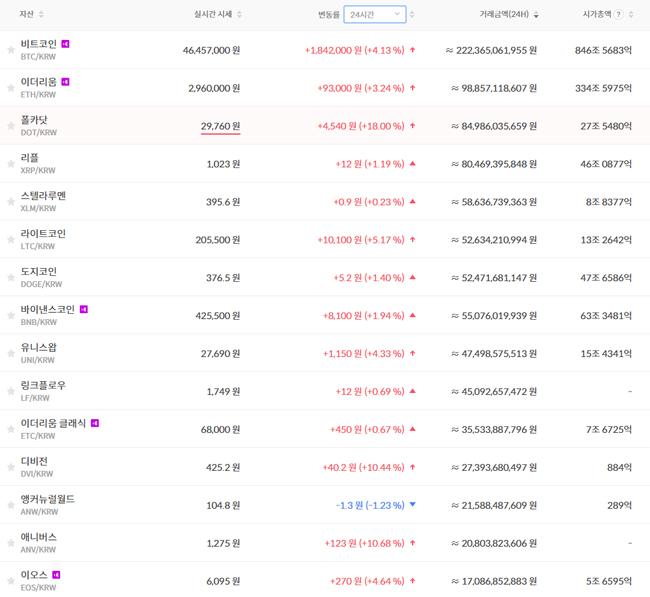Click the purple badge icon beside 비트코인

click(x=66, y=44)
